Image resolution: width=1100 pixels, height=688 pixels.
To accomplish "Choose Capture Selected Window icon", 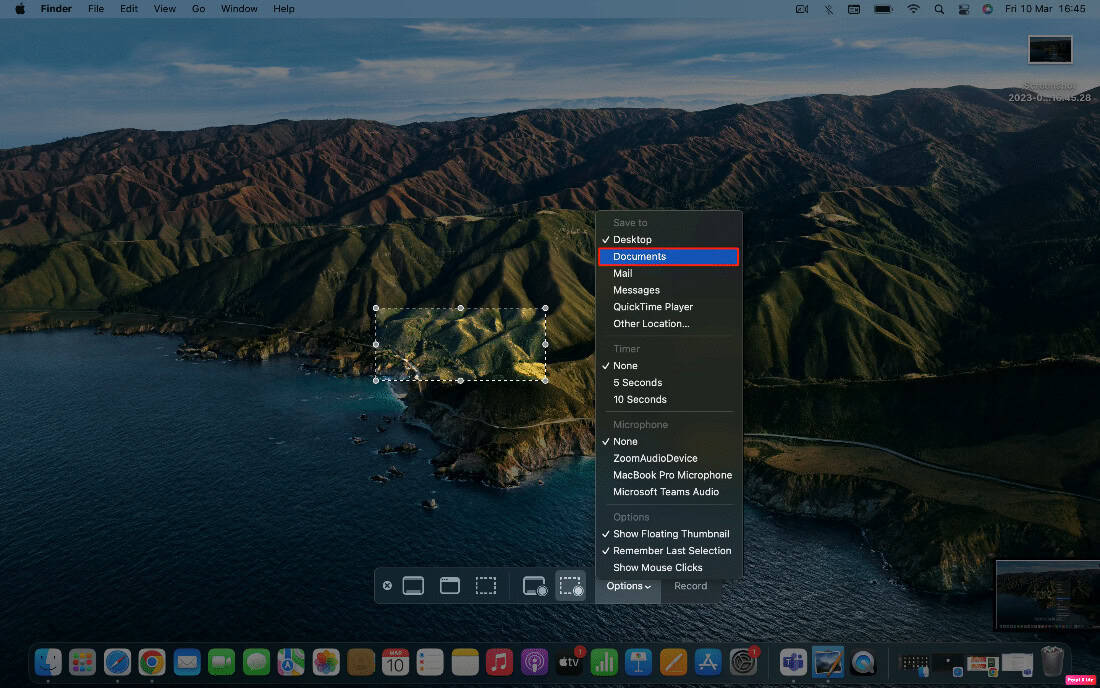I will (450, 586).
